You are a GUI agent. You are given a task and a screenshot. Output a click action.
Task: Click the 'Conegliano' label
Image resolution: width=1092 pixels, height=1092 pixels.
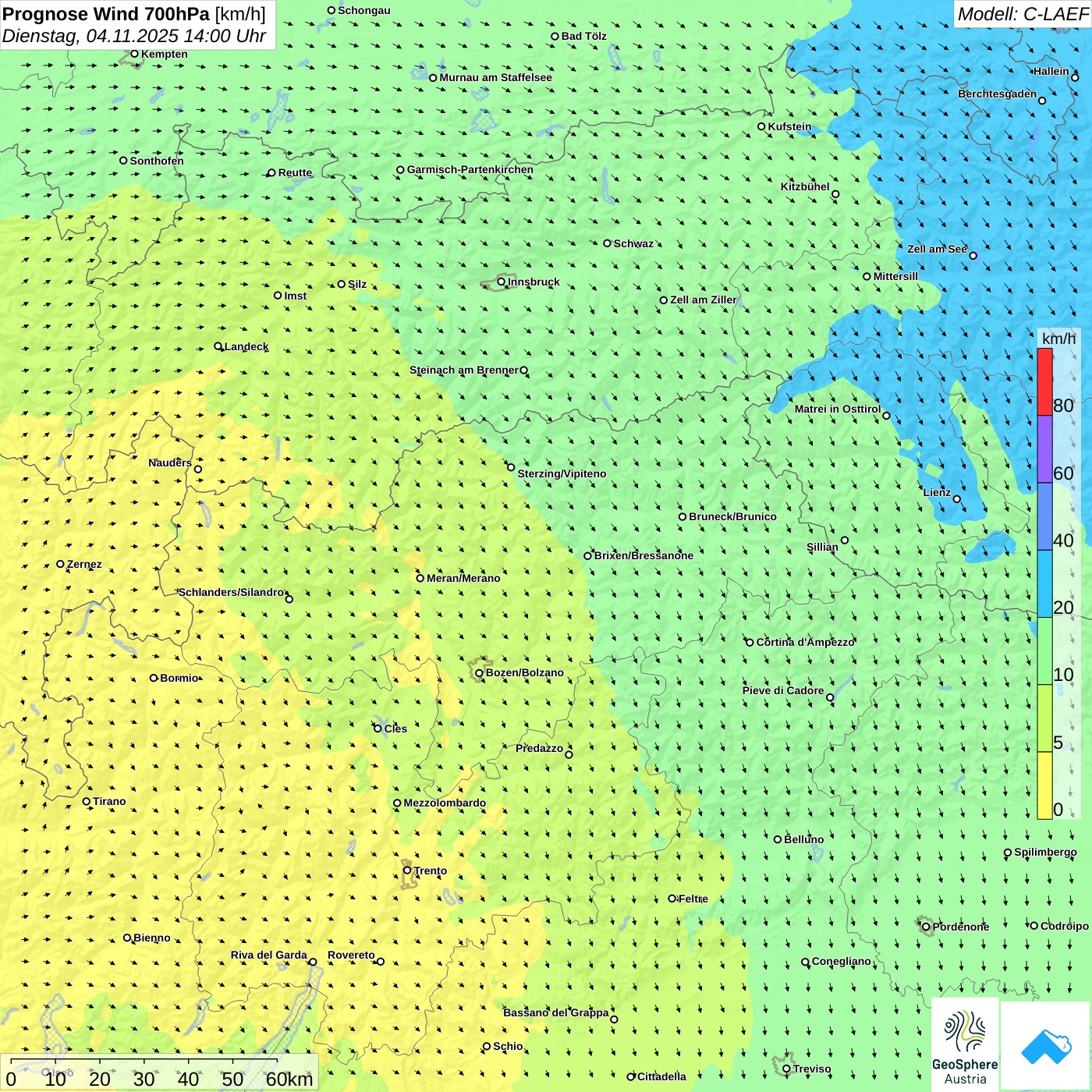[841, 961]
